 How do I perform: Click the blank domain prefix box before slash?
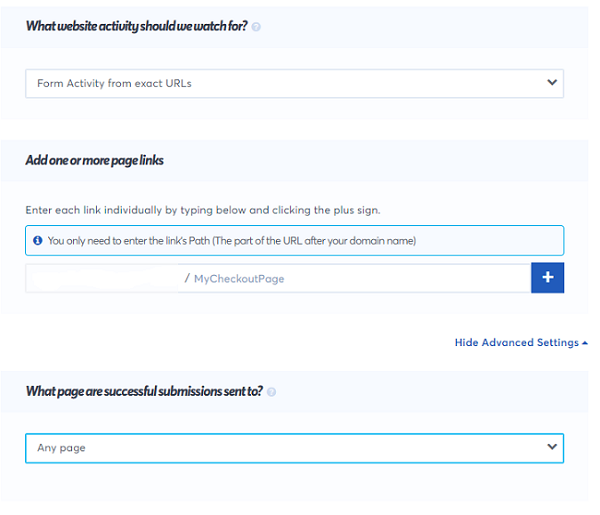pyautogui.click(x=103, y=278)
